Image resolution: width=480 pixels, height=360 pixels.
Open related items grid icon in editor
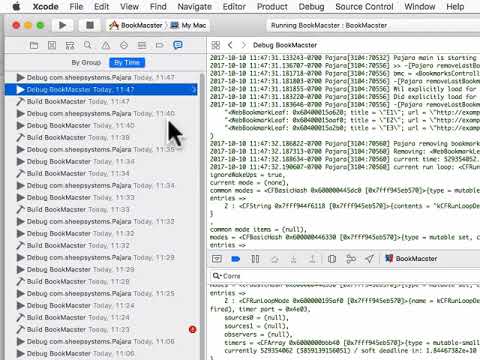click(216, 45)
